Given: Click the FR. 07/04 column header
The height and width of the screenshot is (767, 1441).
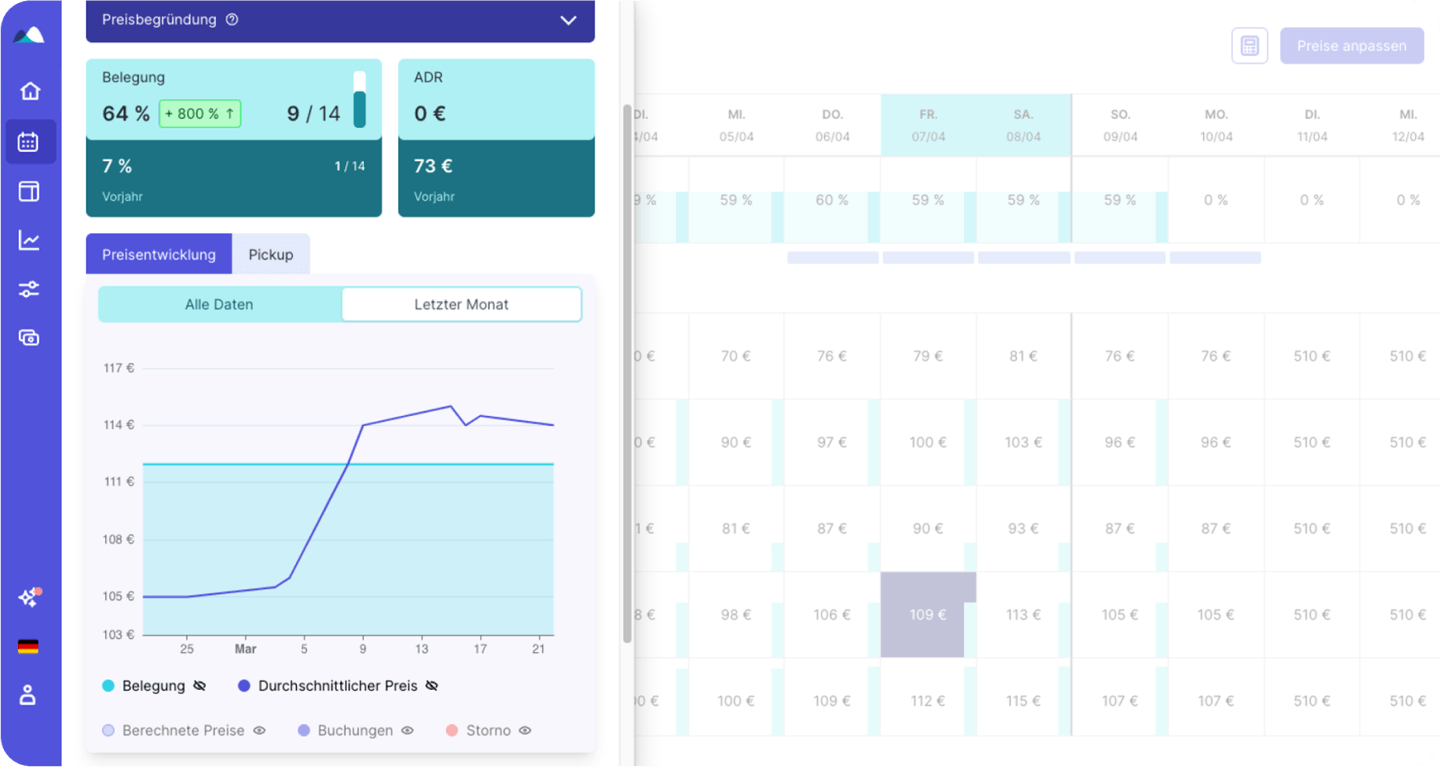Looking at the screenshot, I should (928, 125).
